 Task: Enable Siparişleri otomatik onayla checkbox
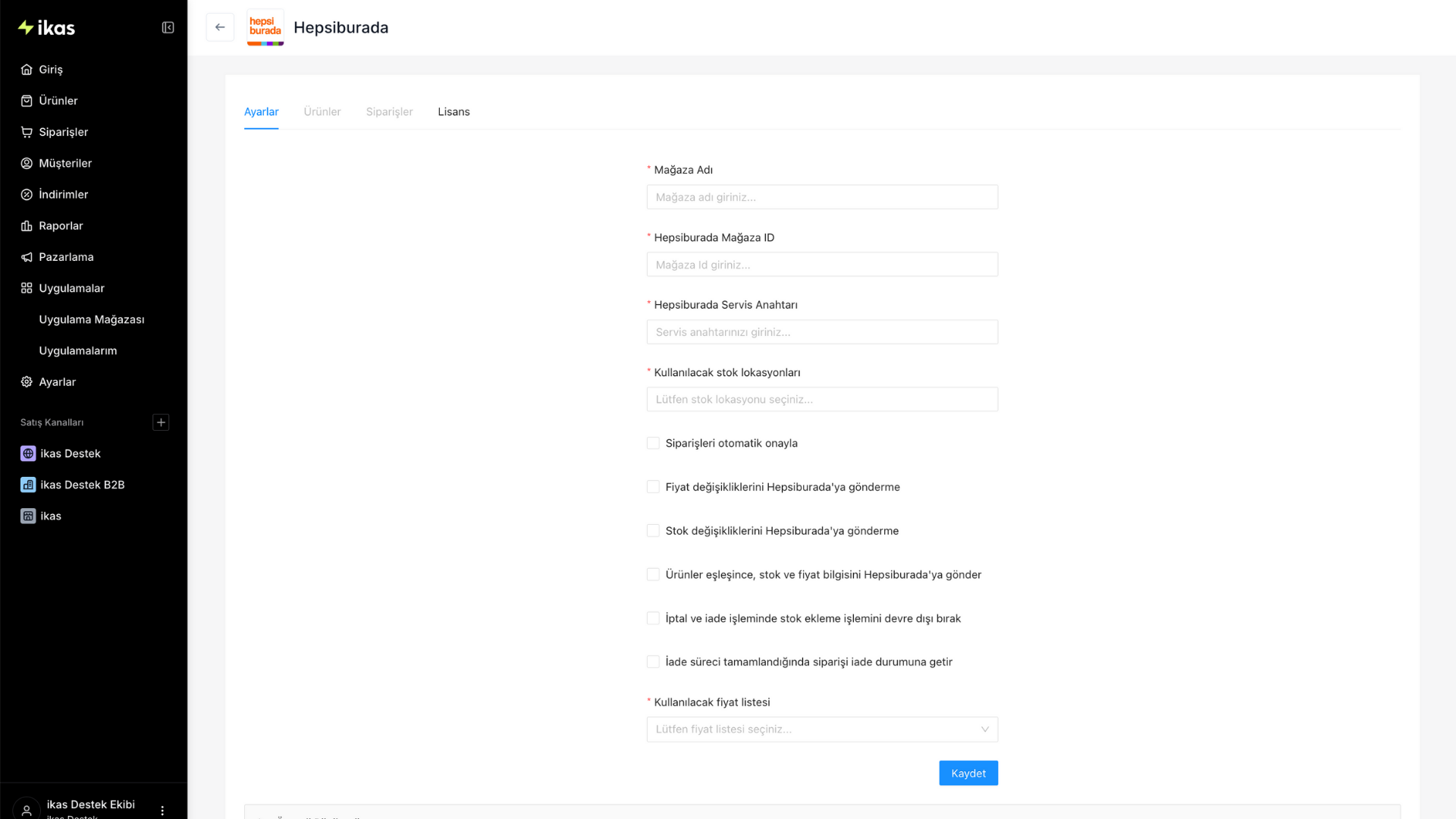(653, 444)
